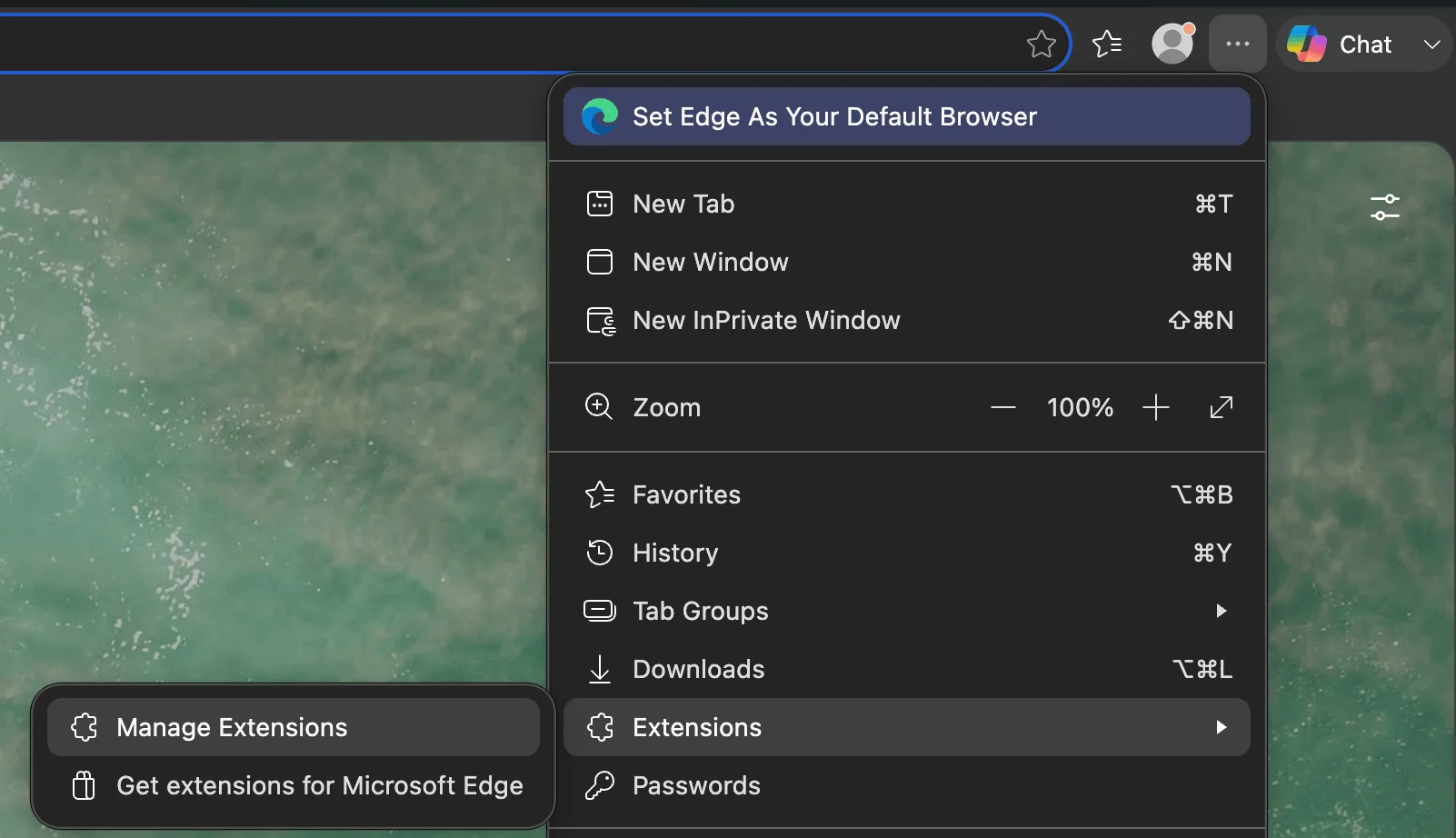Open page settings sliders icon
Viewport: 1456px width, 838px height.
(x=1385, y=207)
